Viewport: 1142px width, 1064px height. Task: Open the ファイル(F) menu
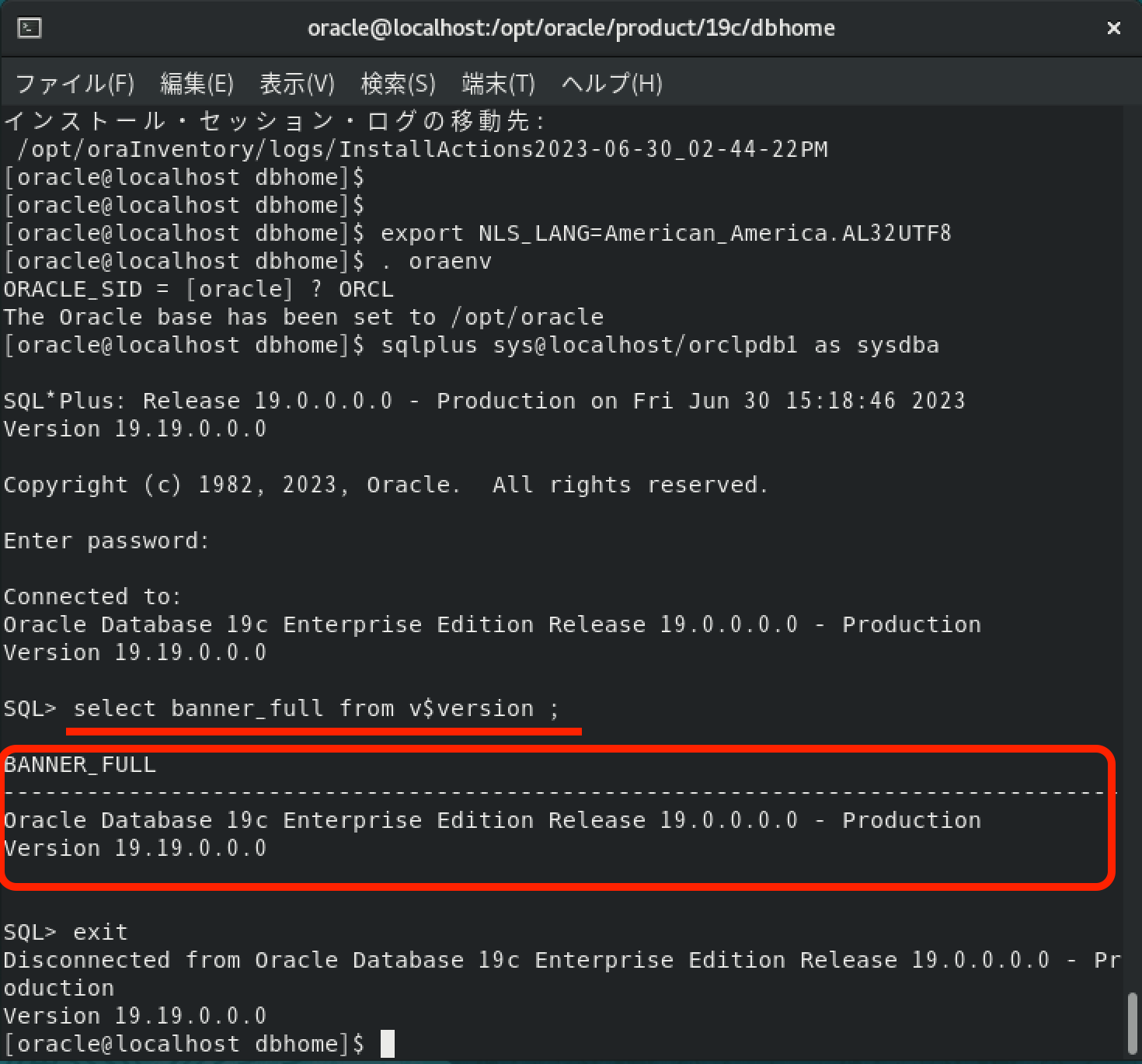(x=75, y=83)
